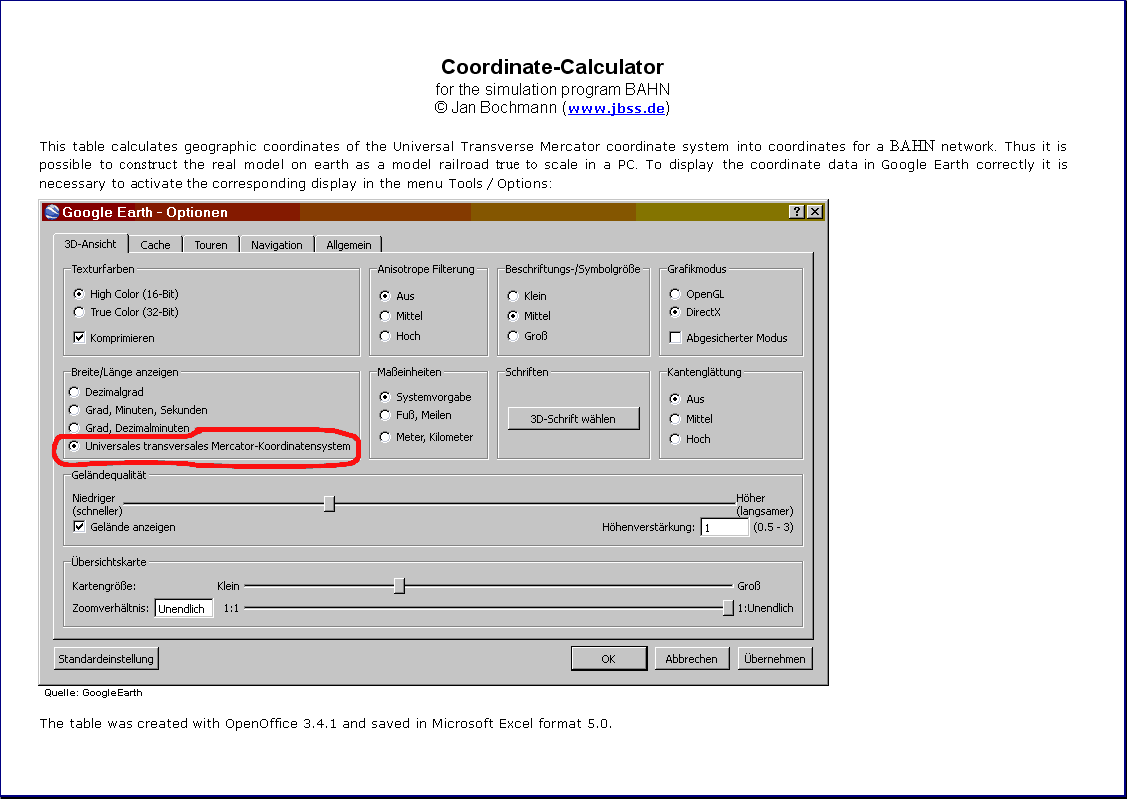Click the Geländequalität slider handle
This screenshot has width=1127, height=799.
329,504
